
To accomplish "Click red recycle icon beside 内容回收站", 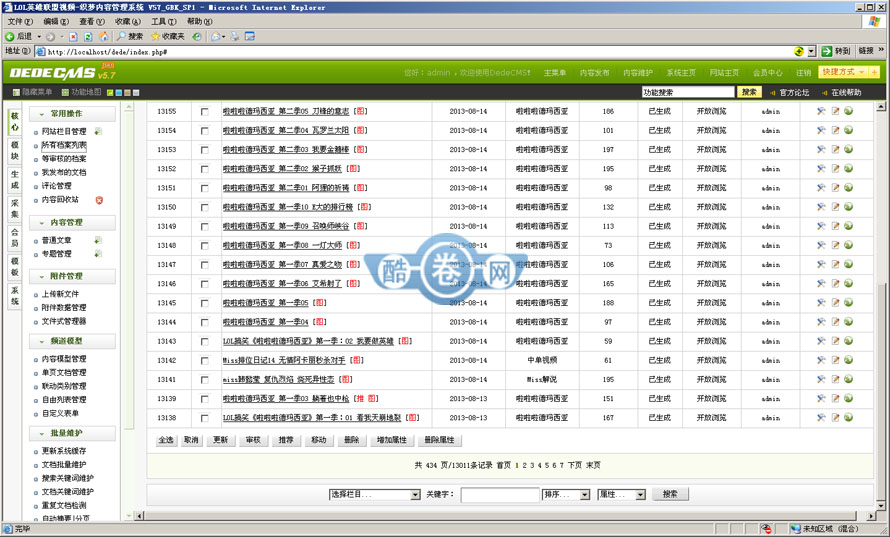I will point(99,200).
